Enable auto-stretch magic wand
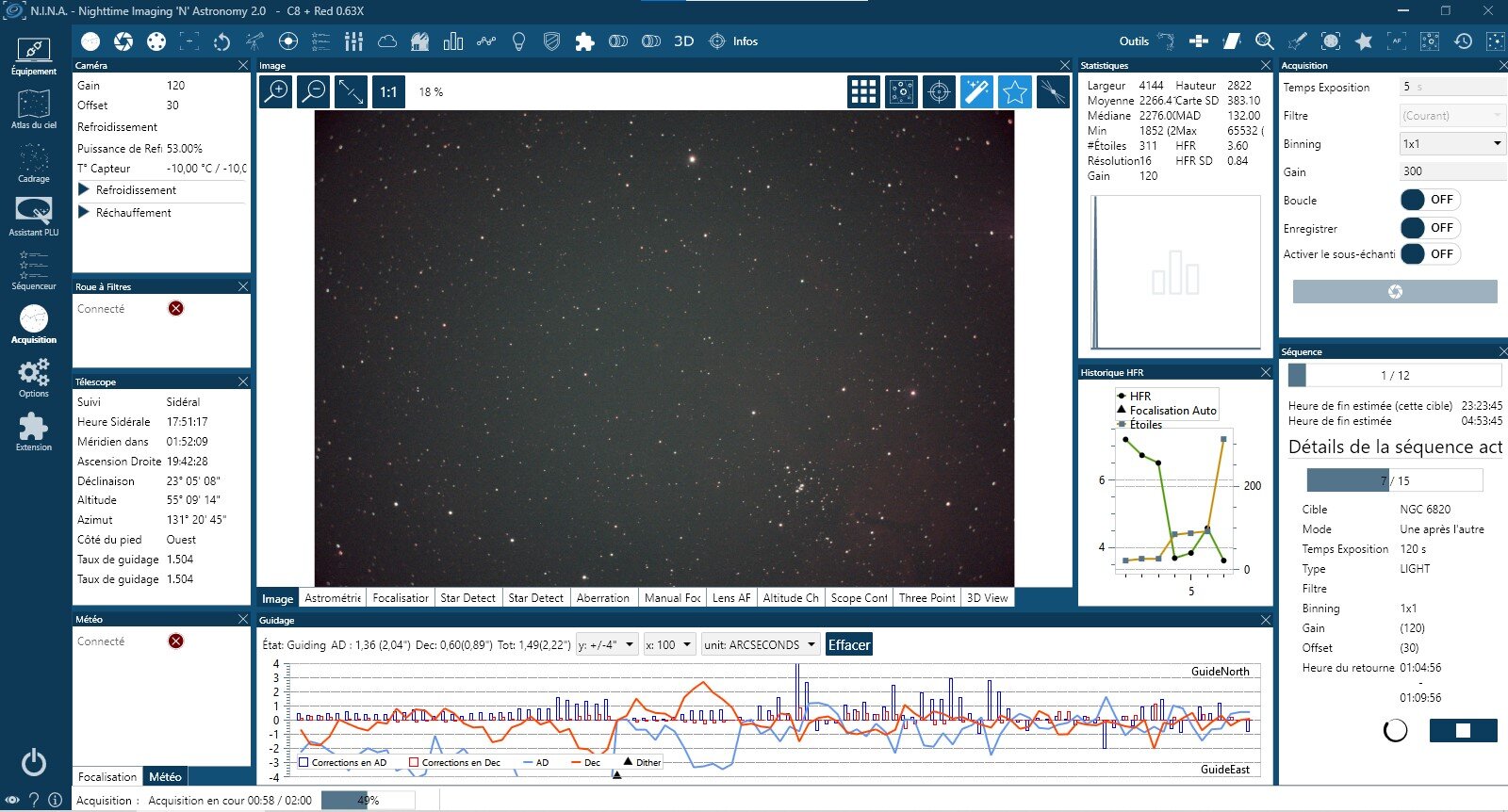The image size is (1508, 812). pos(976,91)
